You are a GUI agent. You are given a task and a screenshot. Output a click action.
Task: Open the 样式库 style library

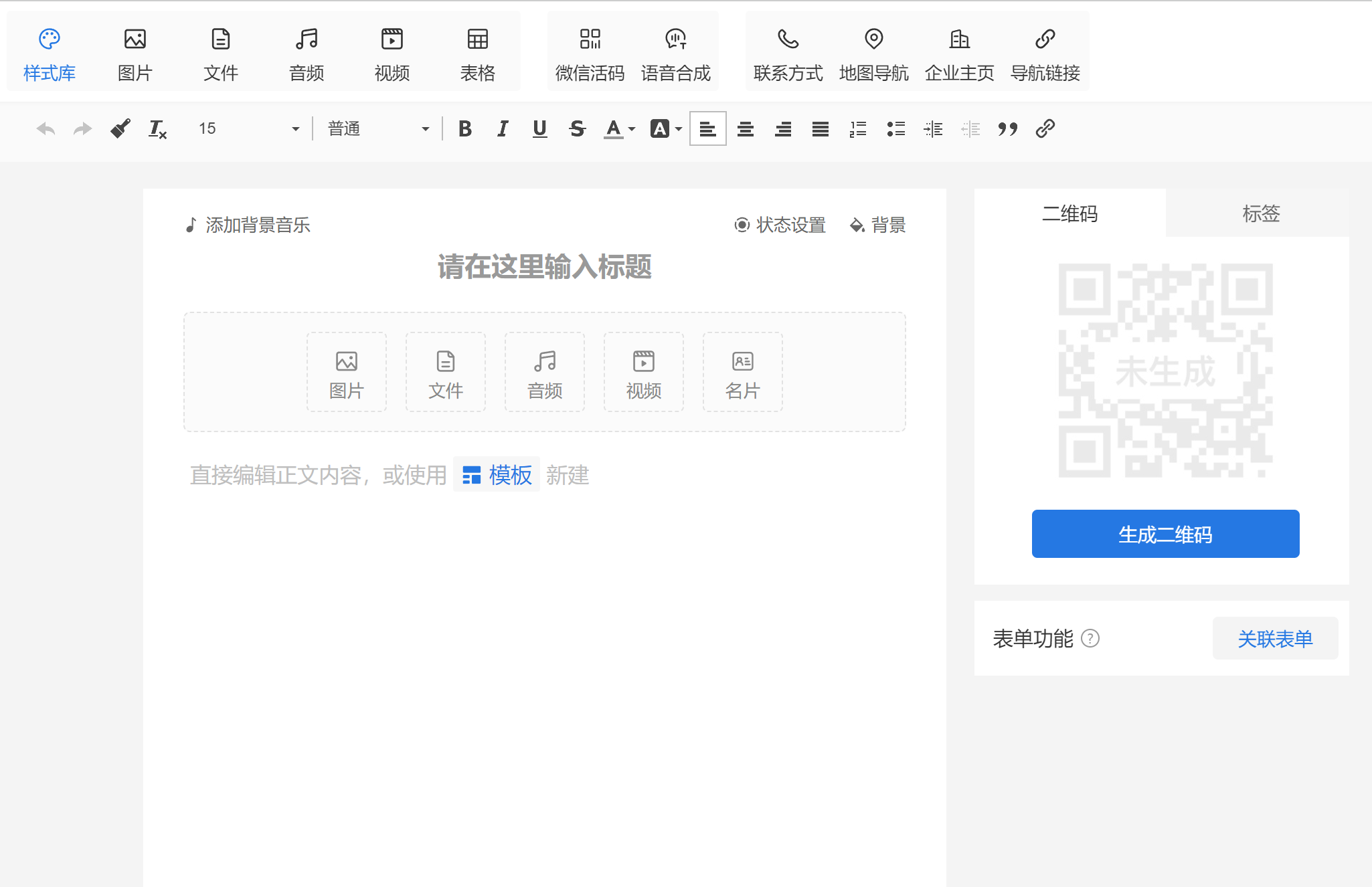pyautogui.click(x=50, y=54)
